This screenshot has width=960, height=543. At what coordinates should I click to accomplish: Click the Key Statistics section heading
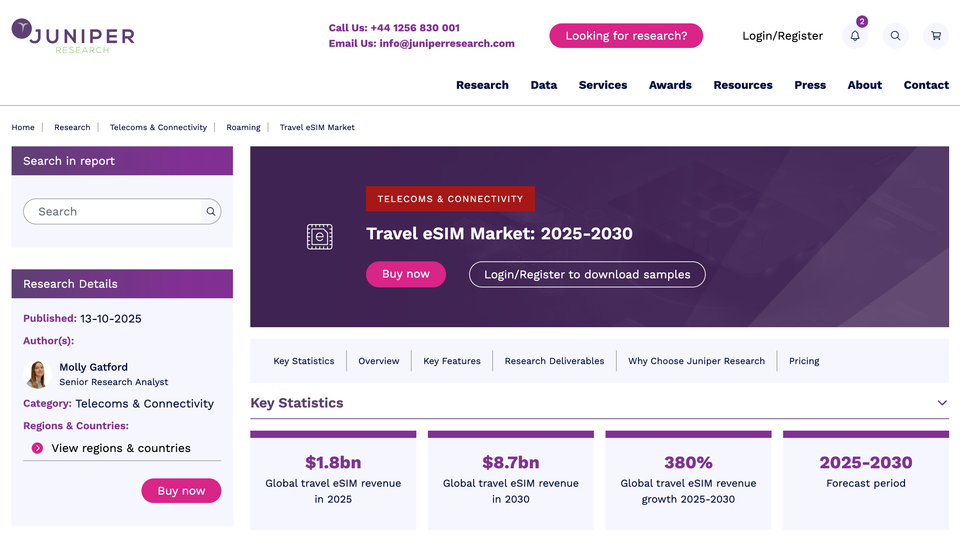point(297,403)
